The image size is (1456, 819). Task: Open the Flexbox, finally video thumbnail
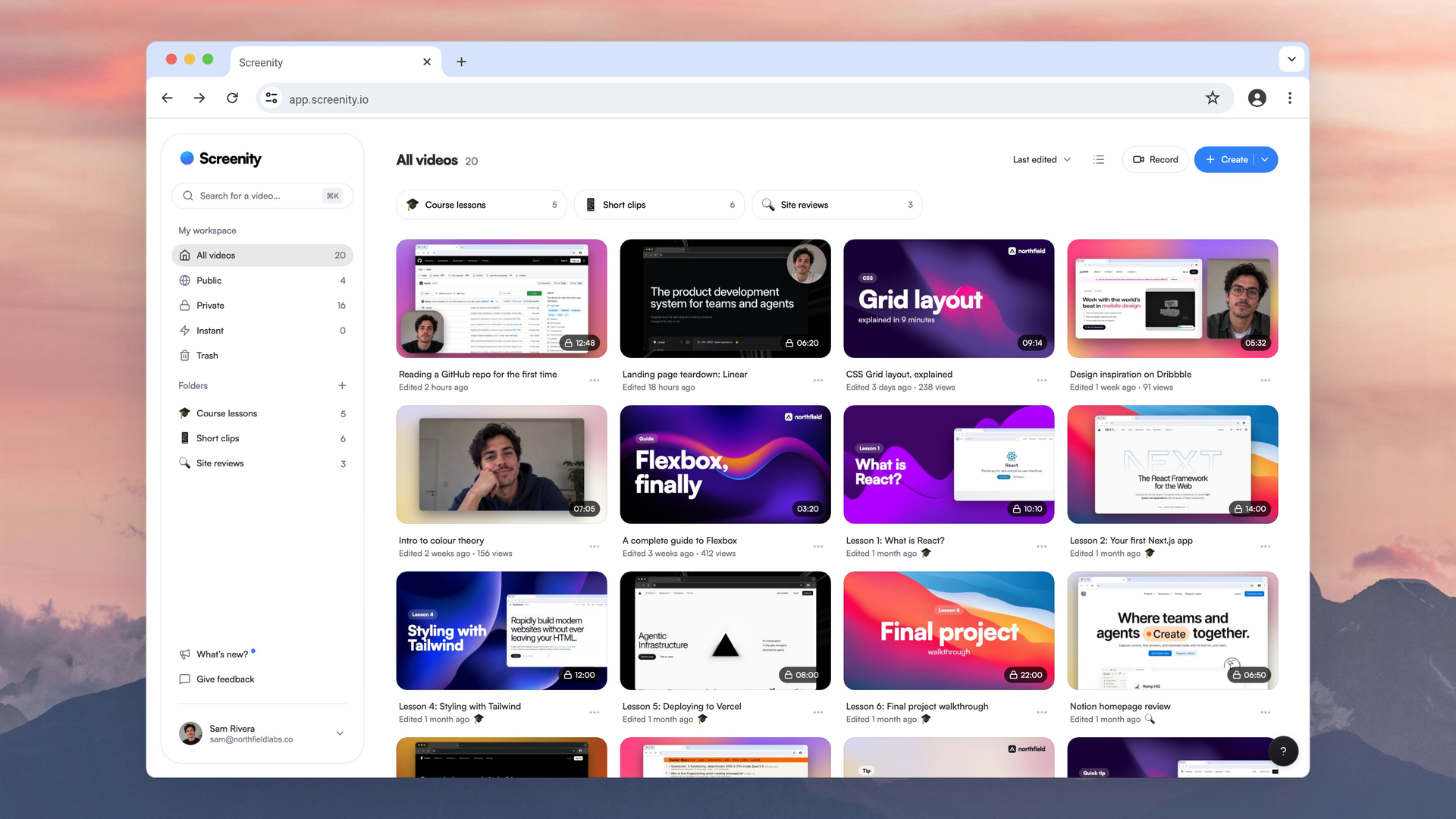725,464
